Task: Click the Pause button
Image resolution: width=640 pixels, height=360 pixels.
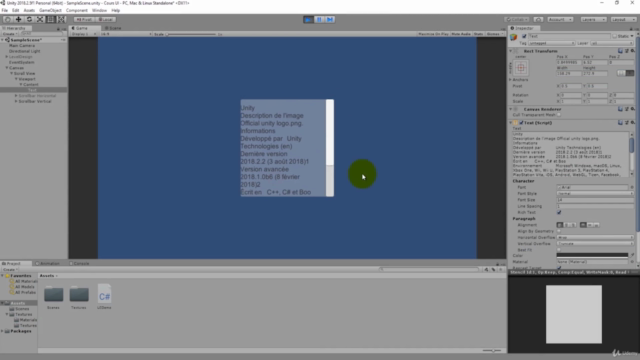Action: (x=319, y=19)
